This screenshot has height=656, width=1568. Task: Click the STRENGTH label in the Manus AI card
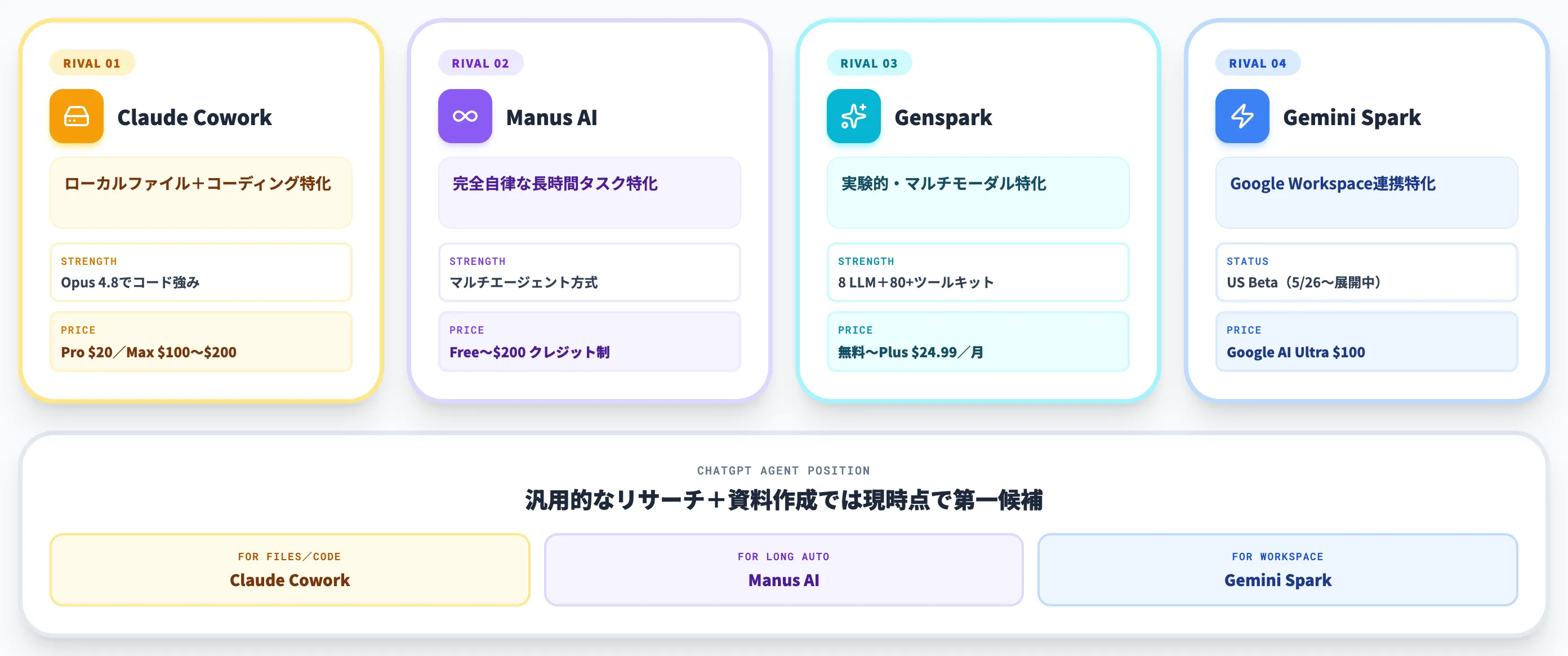click(x=477, y=261)
